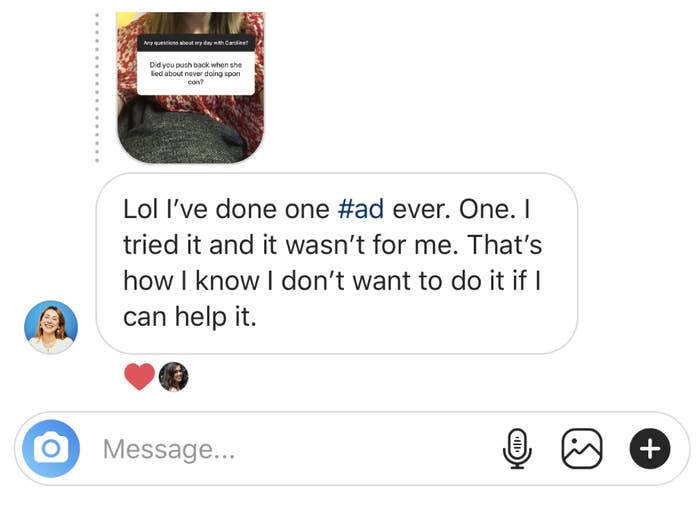The image size is (700, 512).
Task: Follow the #ad hashtag link
Action: tap(361, 209)
